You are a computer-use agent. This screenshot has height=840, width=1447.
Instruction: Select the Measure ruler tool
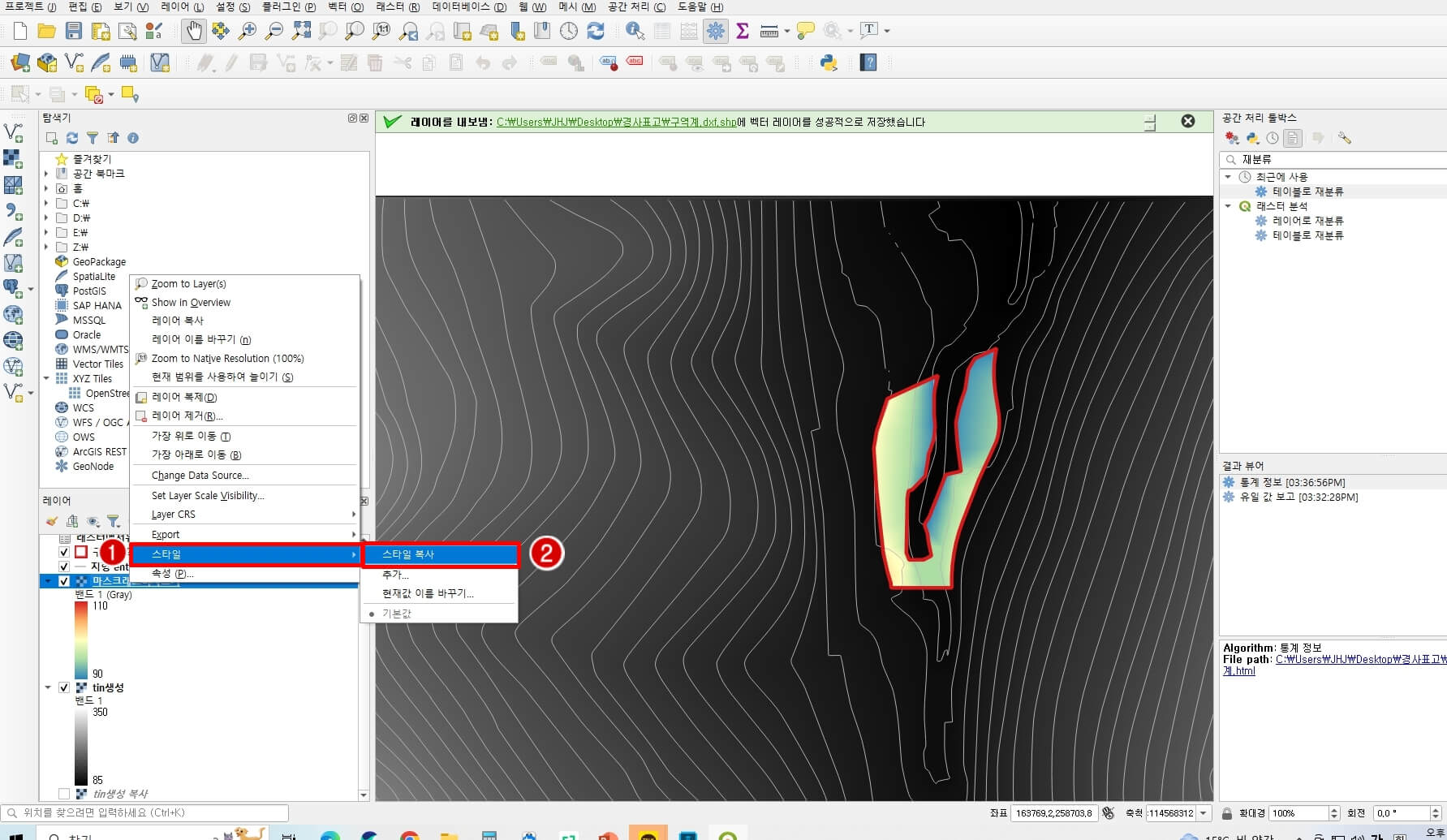[x=769, y=31]
